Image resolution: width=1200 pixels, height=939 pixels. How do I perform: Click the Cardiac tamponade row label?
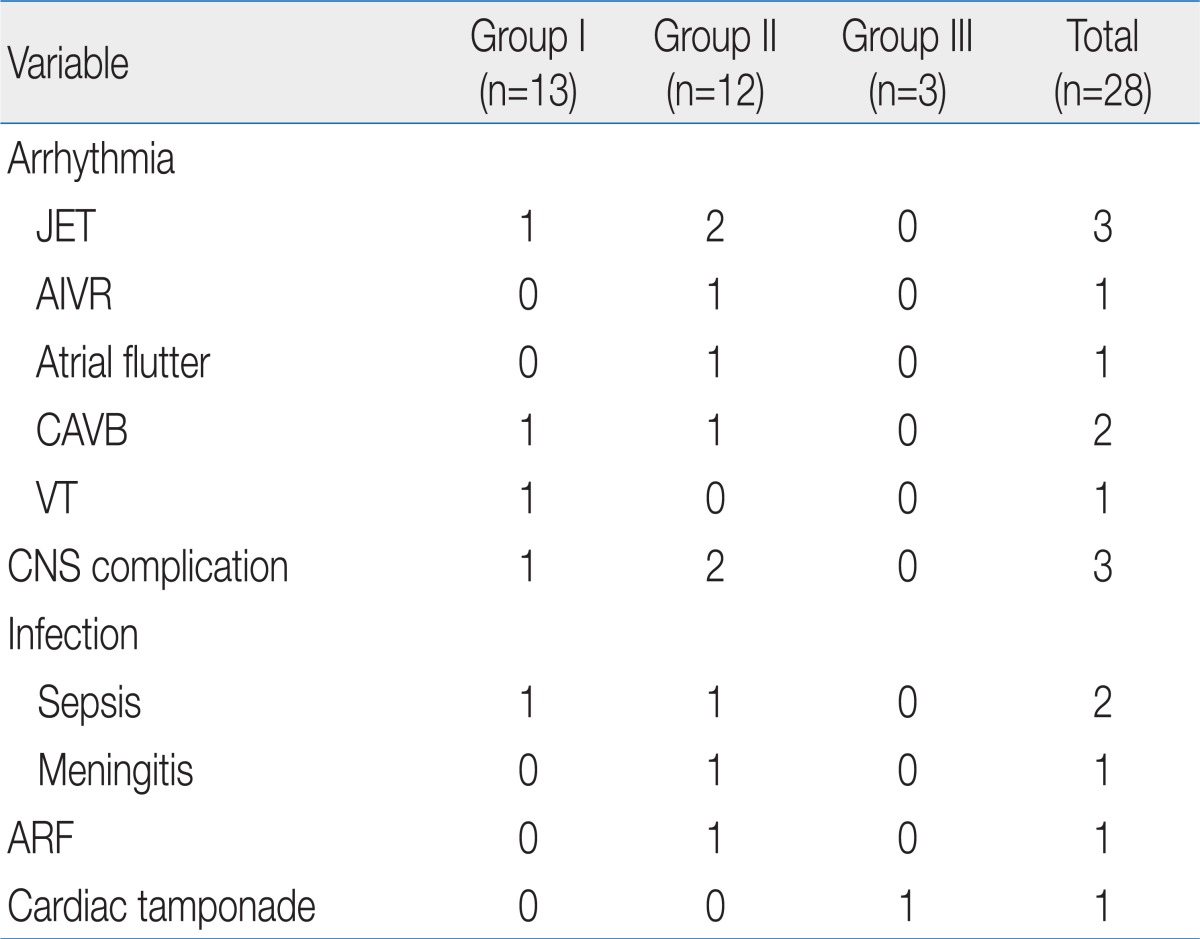(162, 907)
